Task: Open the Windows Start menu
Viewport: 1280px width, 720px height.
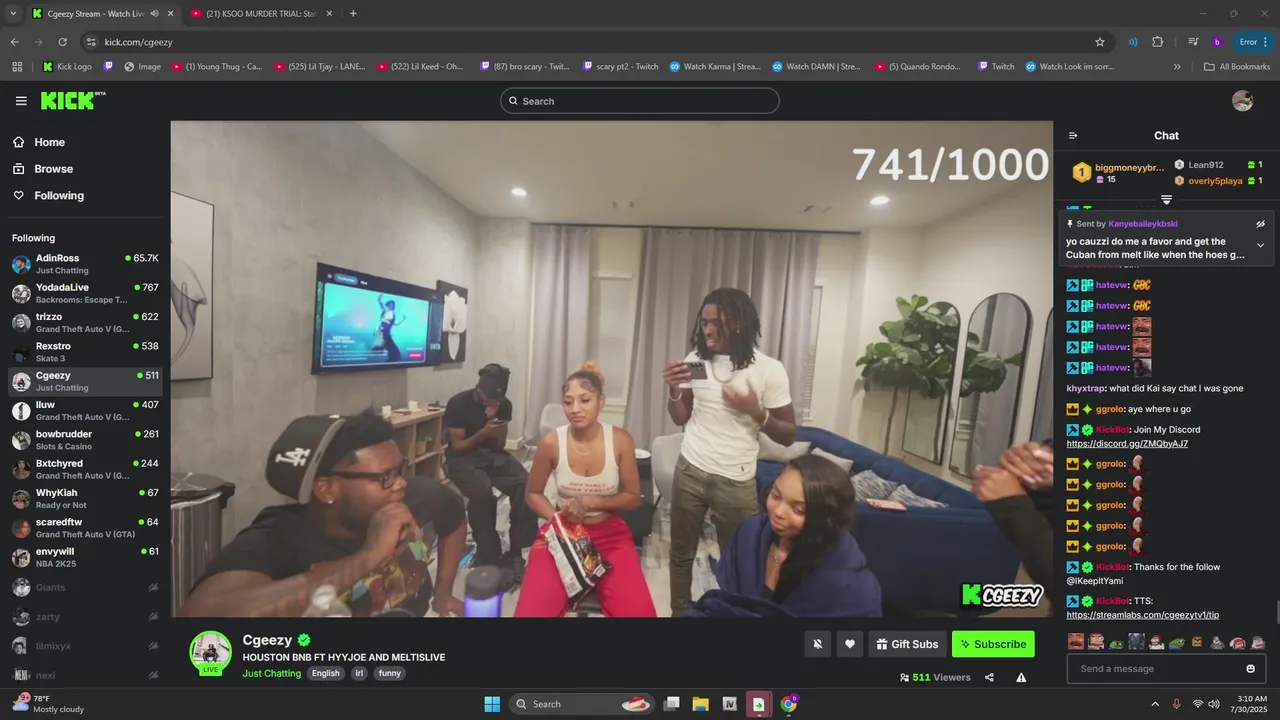Action: tap(492, 704)
